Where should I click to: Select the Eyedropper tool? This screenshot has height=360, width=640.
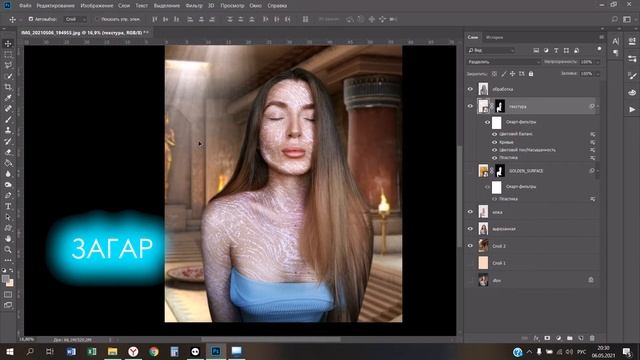point(8,98)
